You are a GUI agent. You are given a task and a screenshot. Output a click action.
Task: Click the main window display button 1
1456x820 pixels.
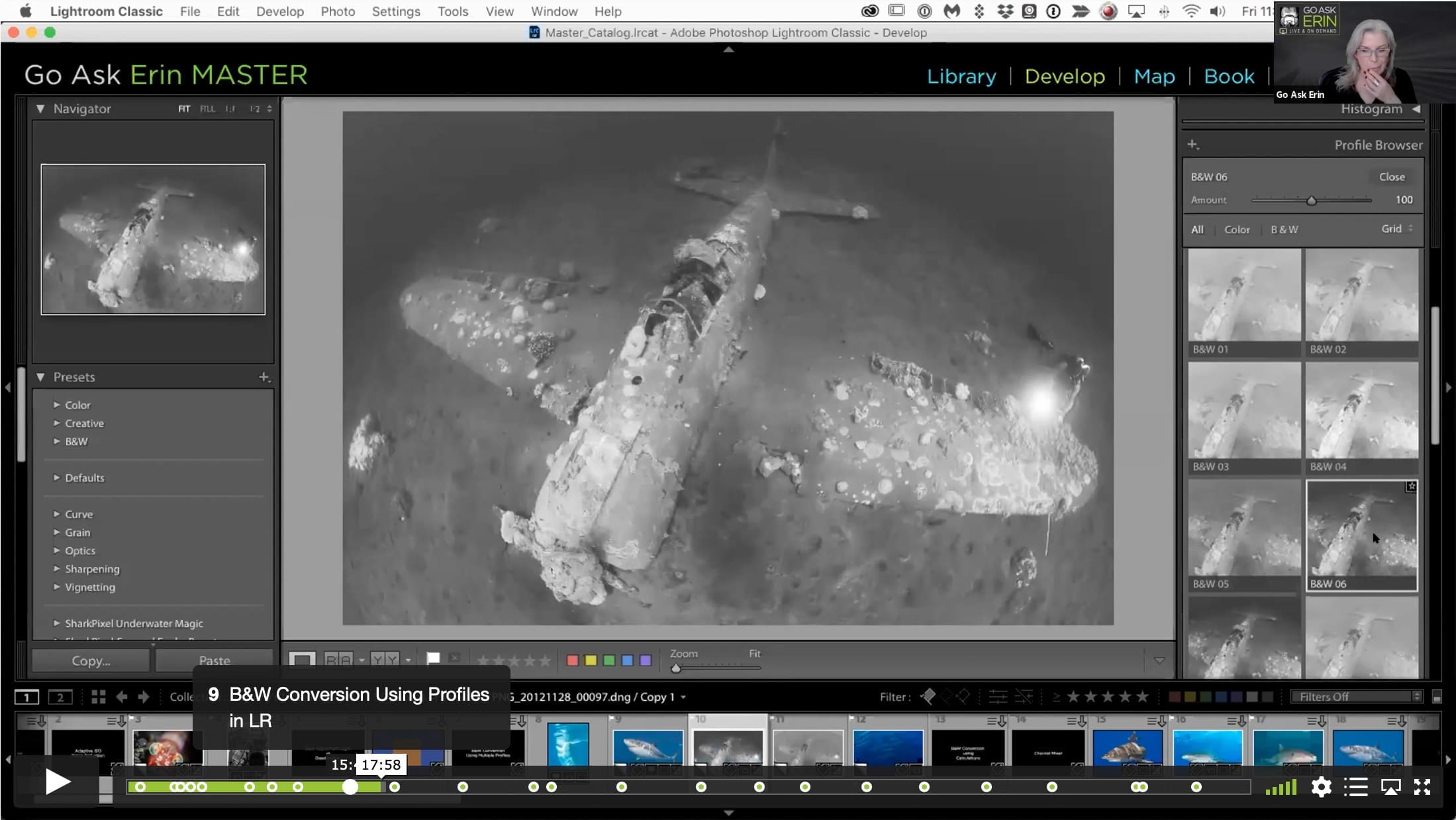coord(27,697)
